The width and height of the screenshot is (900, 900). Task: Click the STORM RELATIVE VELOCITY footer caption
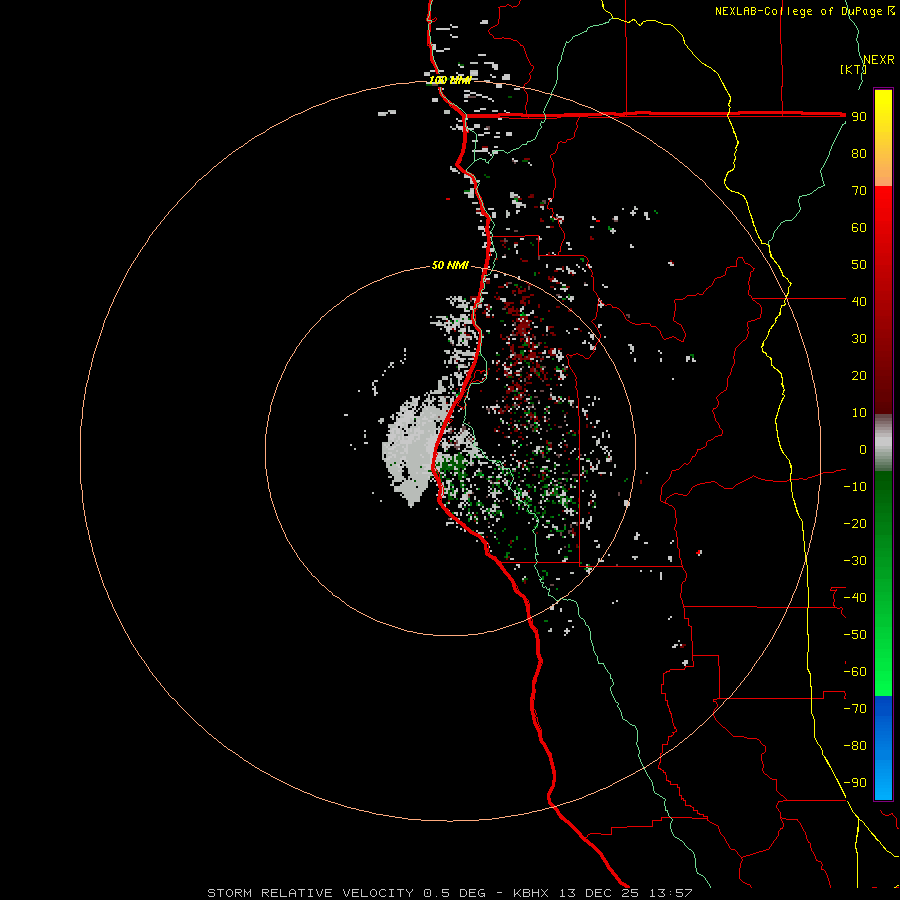pos(450,893)
